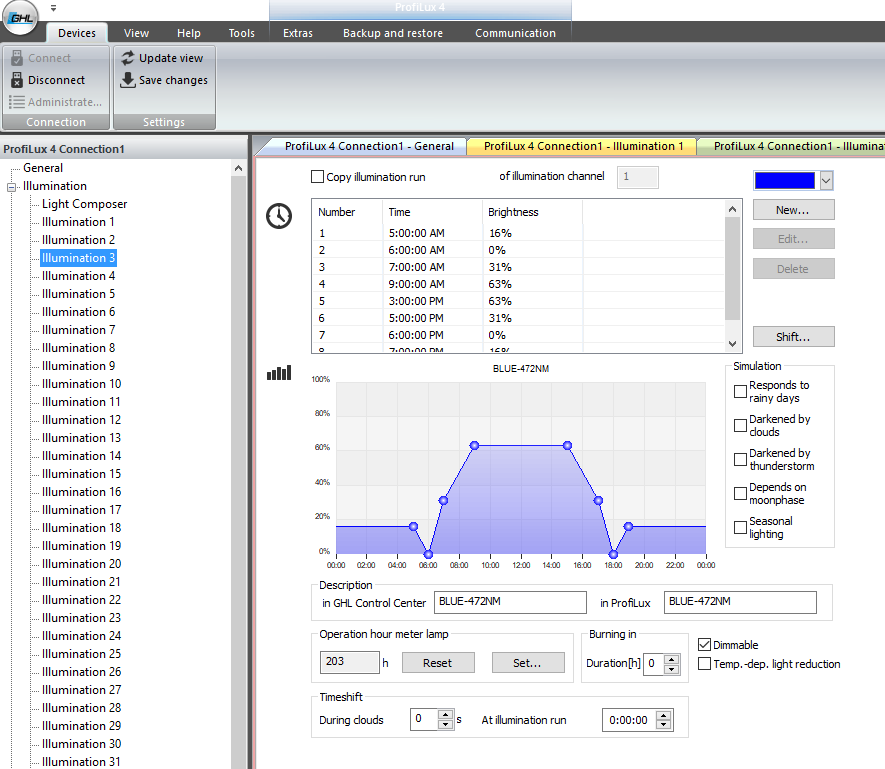
Task: Click the Disconnect icon
Action: 17,80
